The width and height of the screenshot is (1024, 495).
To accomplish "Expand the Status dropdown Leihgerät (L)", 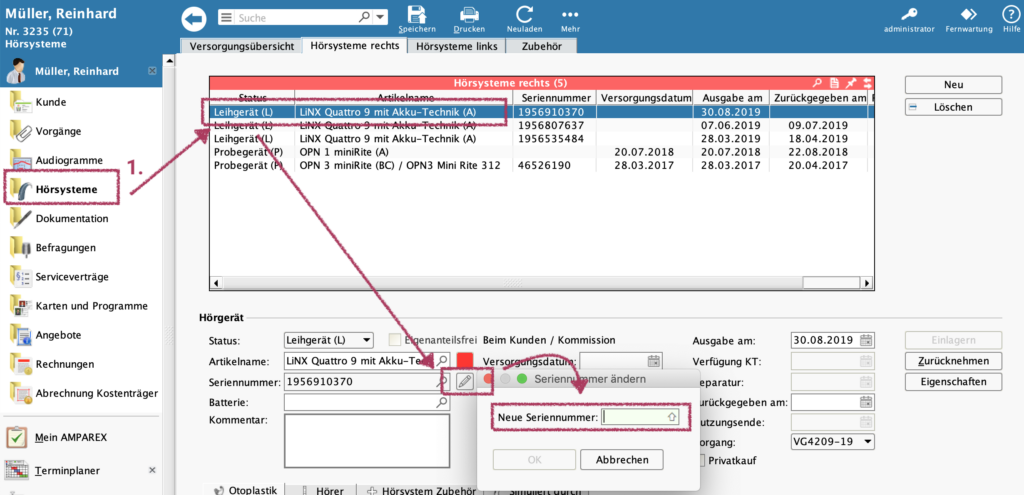I will pos(366,340).
